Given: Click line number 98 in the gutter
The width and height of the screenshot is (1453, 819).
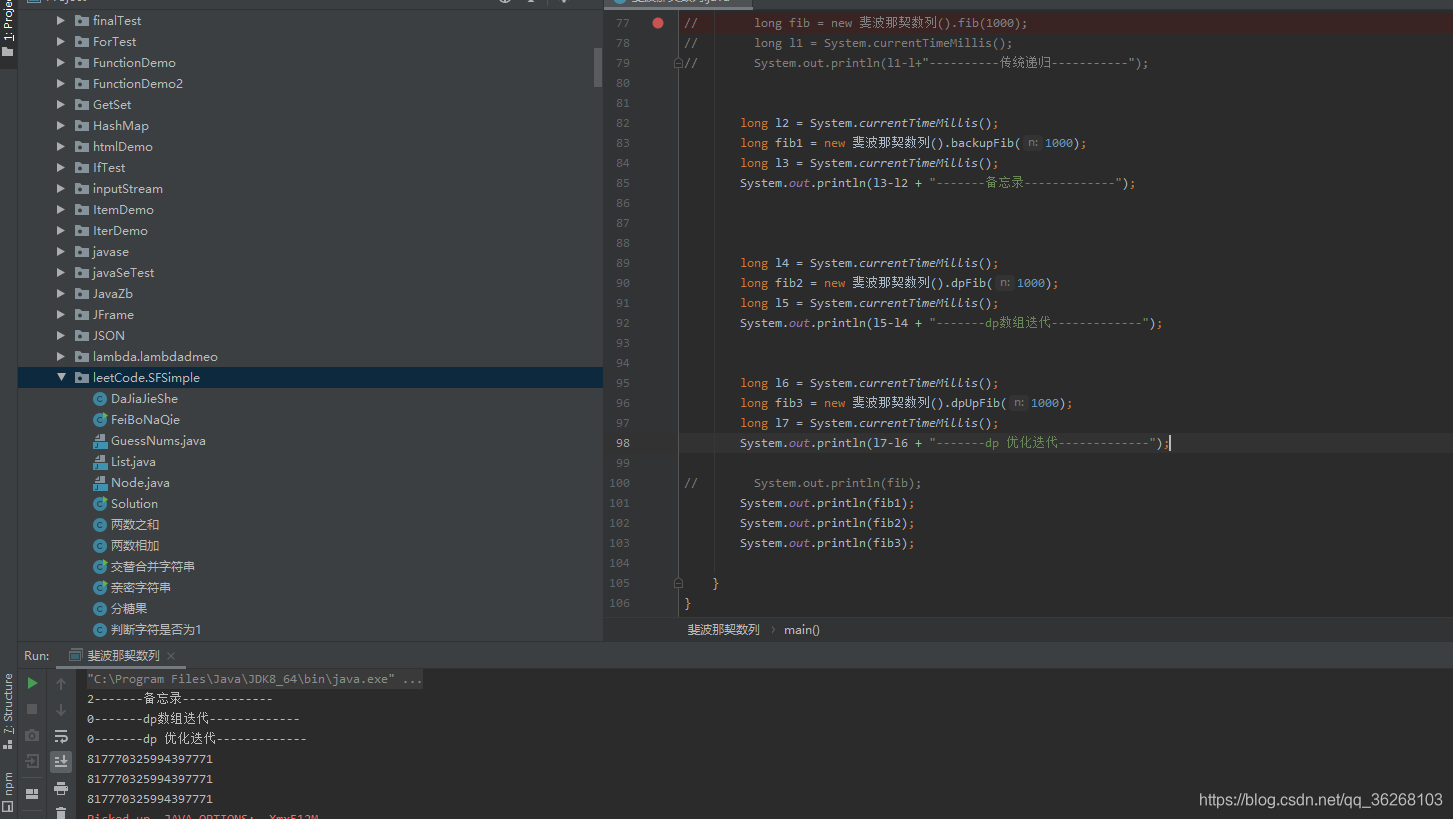Looking at the screenshot, I should pos(623,443).
